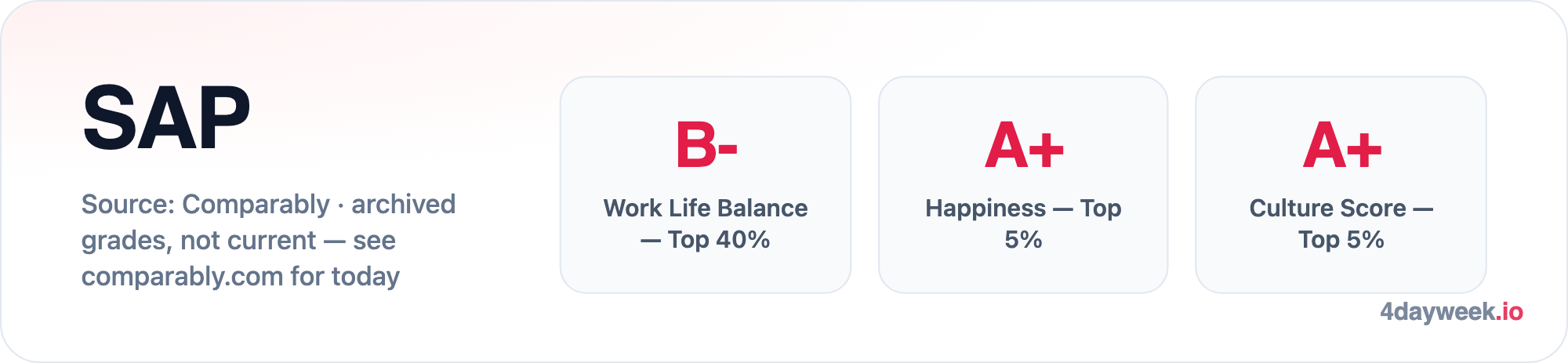The width and height of the screenshot is (1568, 363).
Task: Click the B- grade letter
Action: tap(706, 146)
